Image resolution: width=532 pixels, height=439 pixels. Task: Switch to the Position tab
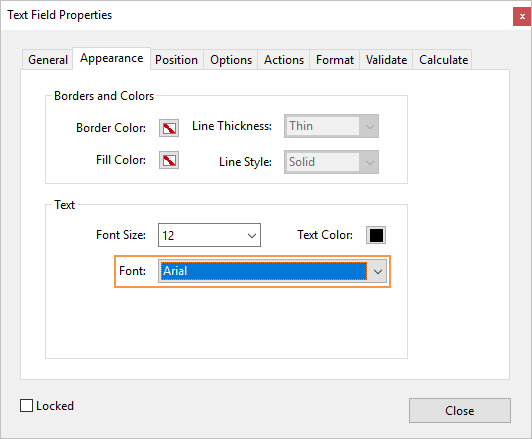click(176, 60)
